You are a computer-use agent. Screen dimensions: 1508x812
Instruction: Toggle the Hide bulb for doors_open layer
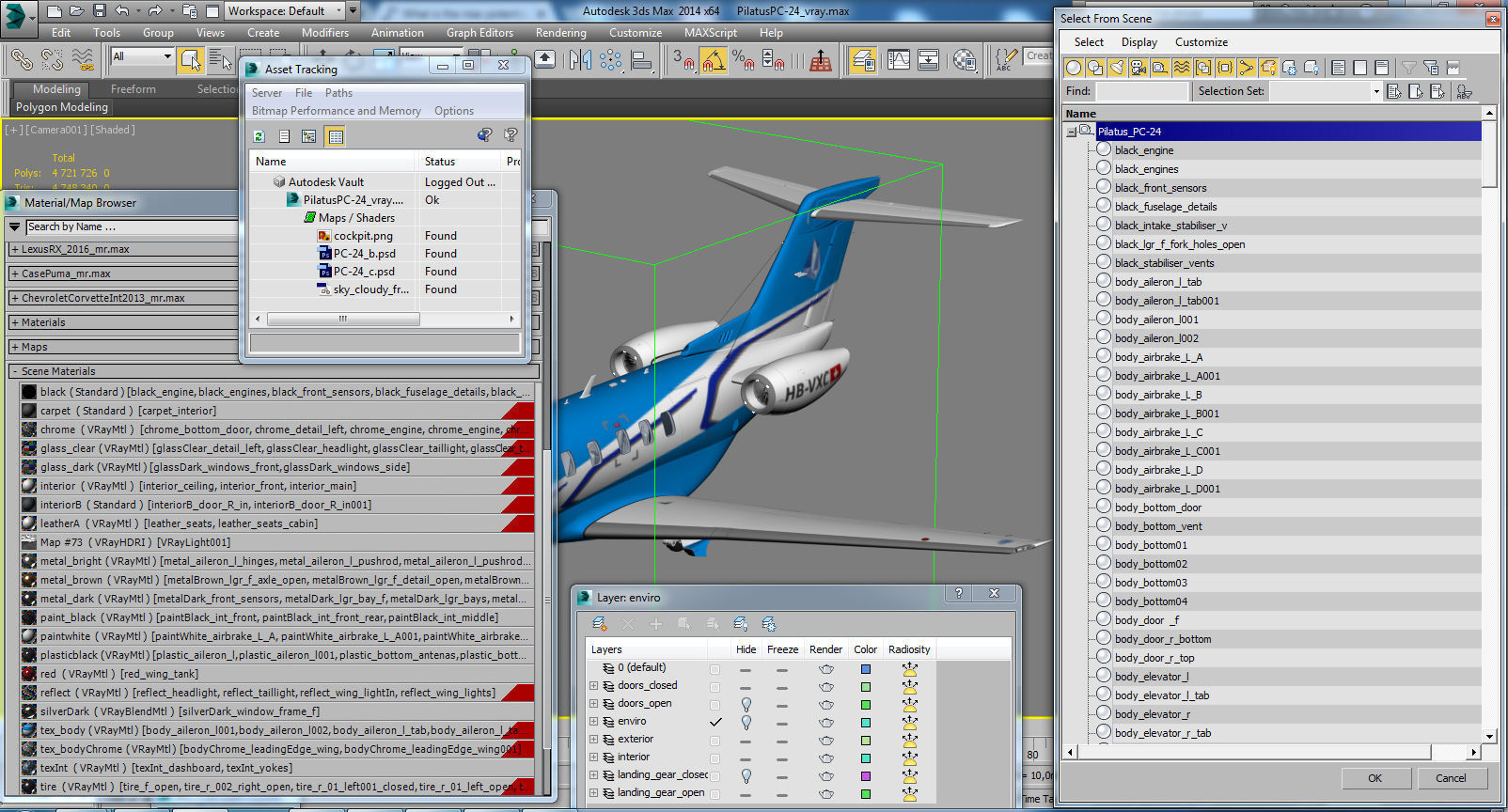click(x=746, y=704)
